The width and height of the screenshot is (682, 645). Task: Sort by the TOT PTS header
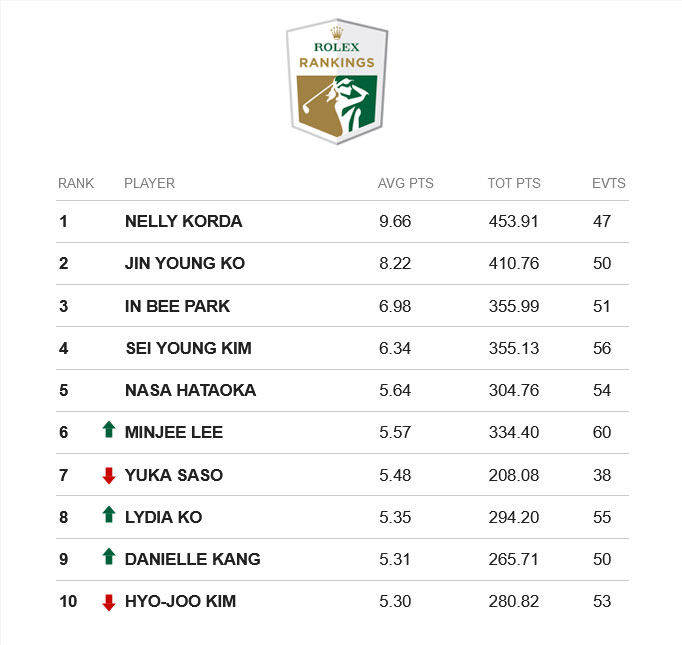(514, 183)
